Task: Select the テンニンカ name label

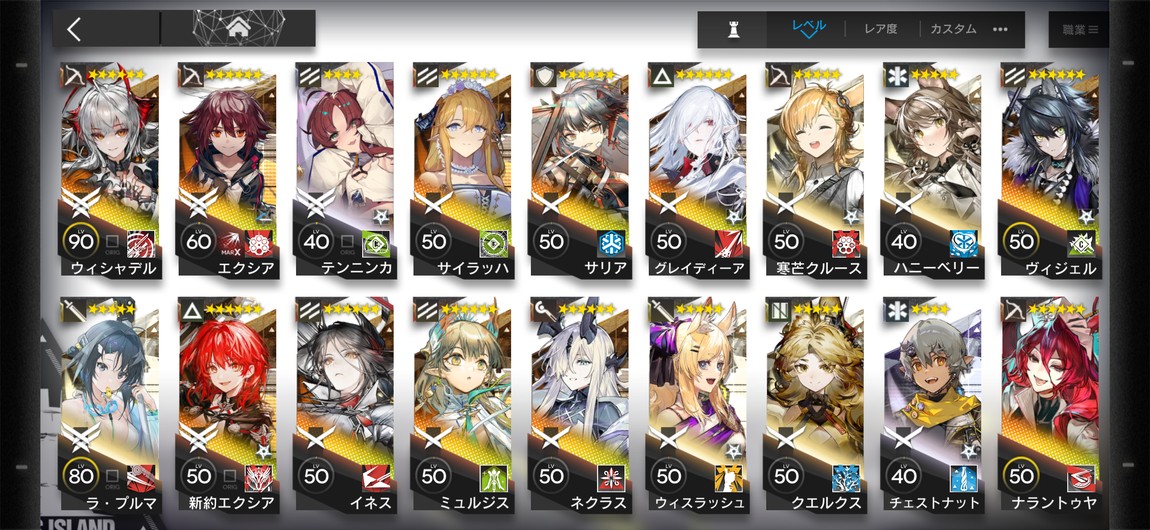Action: (356, 268)
